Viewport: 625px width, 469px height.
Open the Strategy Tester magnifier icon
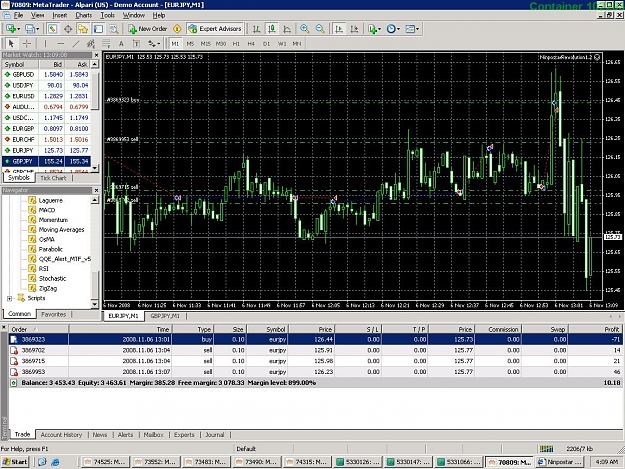click(114, 29)
